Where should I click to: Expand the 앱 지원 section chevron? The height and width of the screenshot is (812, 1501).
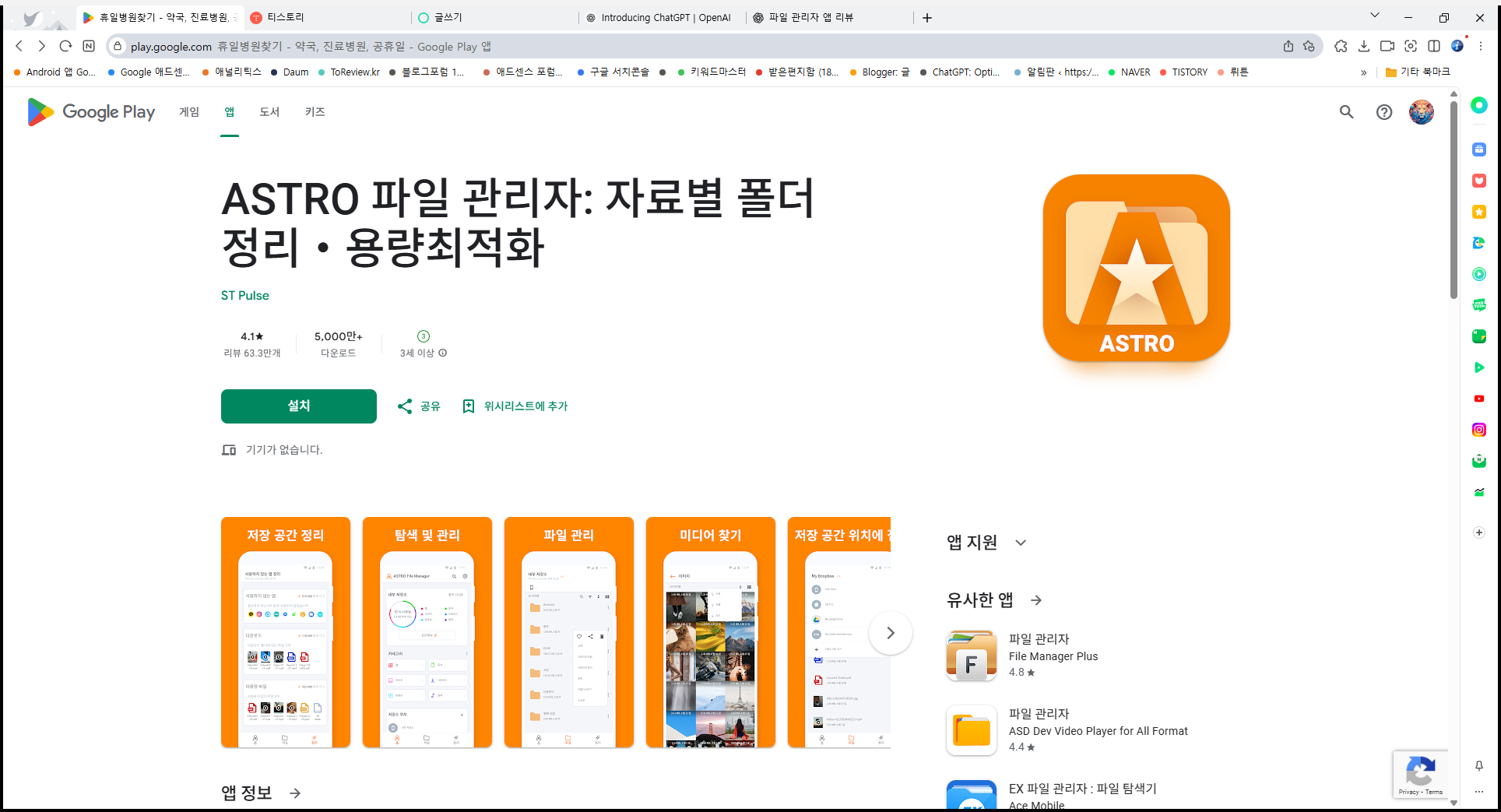(x=1021, y=543)
